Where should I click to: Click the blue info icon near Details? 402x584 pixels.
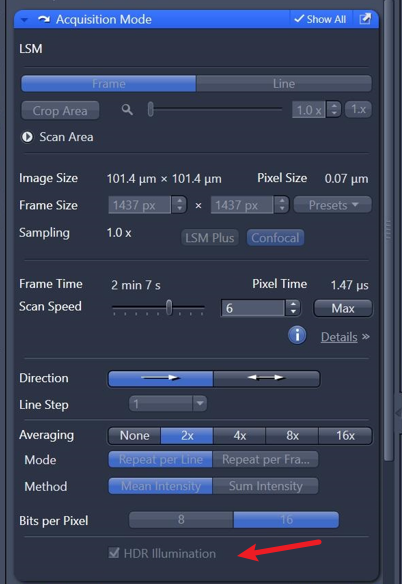tap(297, 335)
